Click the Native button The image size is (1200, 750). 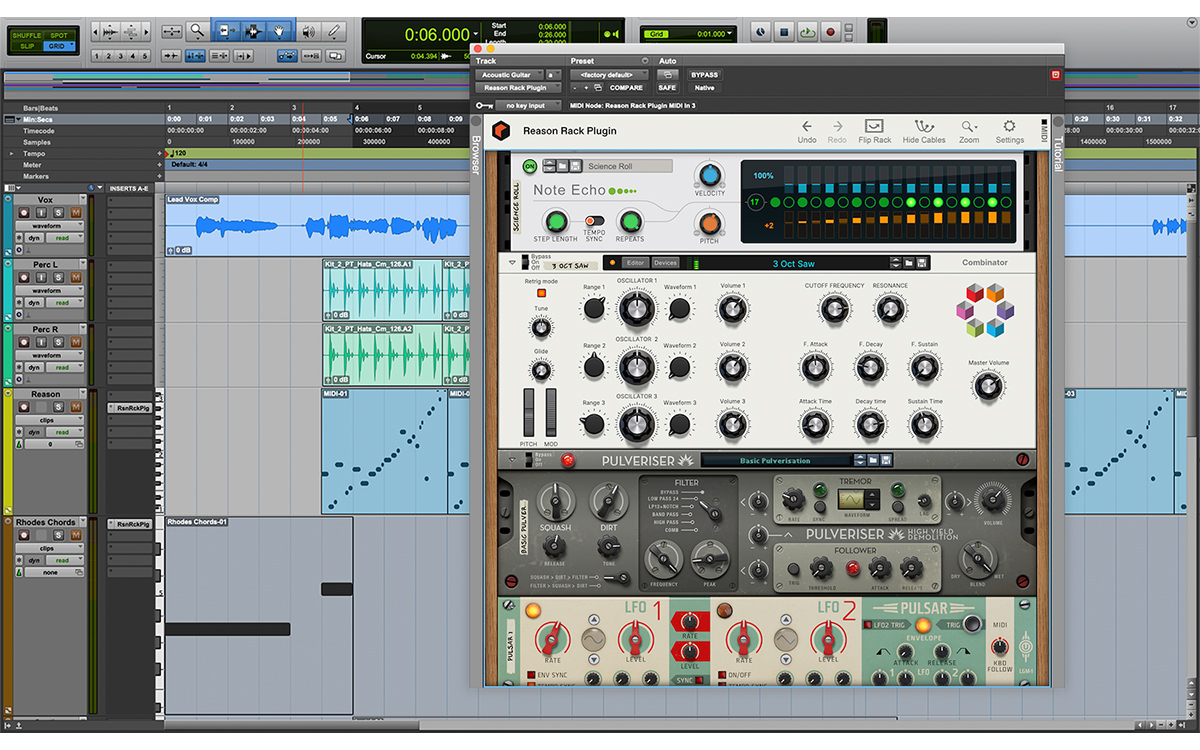704,88
